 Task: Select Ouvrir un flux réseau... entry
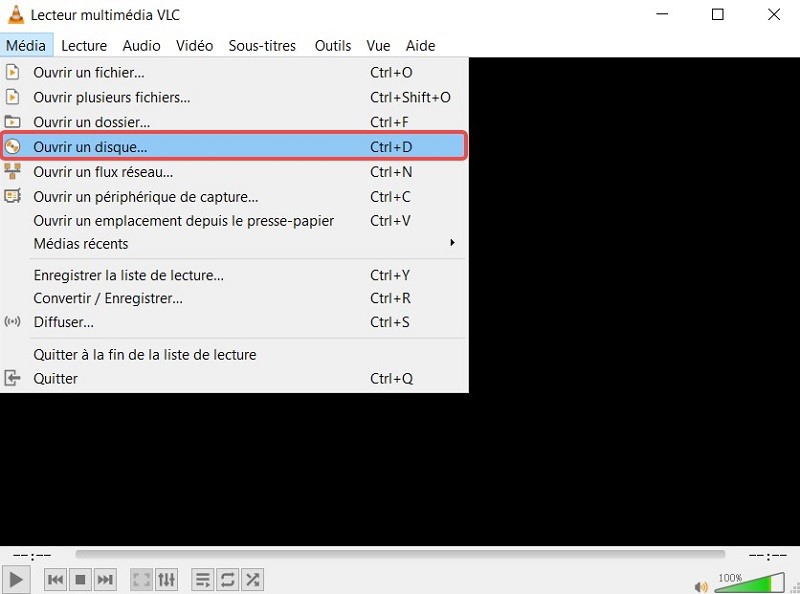(x=234, y=172)
